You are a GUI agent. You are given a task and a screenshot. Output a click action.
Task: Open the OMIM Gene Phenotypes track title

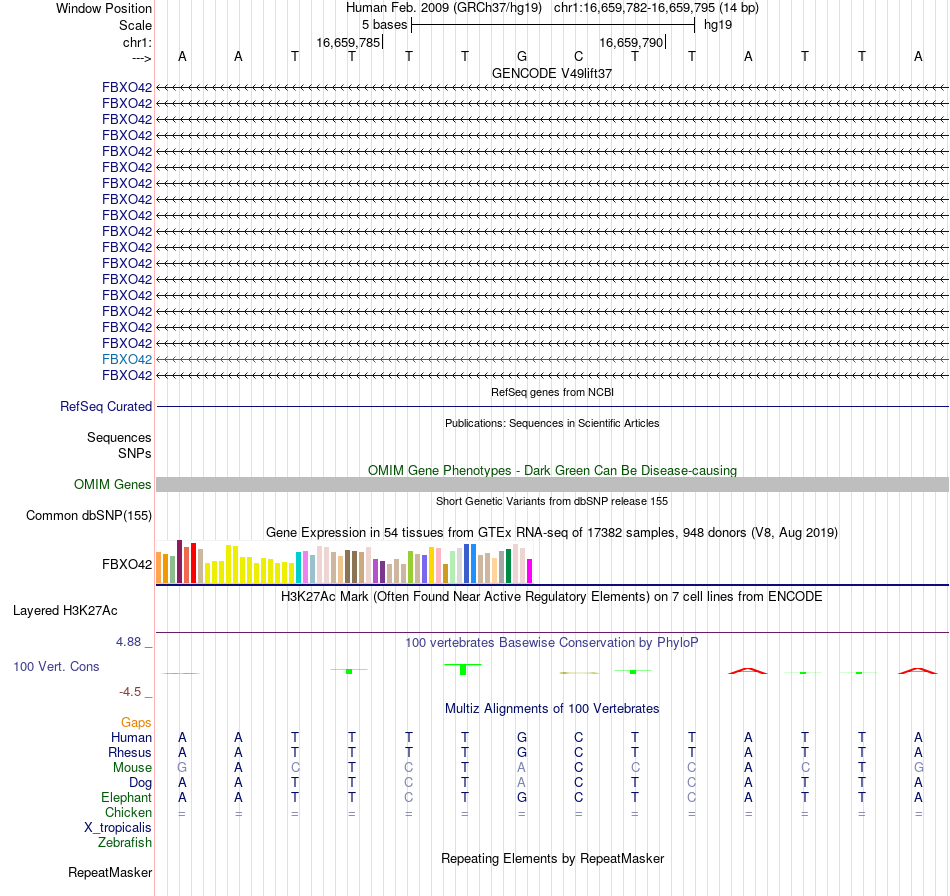tap(552, 471)
